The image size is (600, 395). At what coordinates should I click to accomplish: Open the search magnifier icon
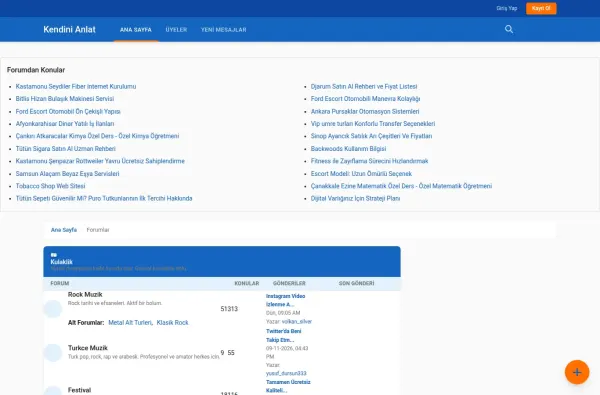point(509,29)
